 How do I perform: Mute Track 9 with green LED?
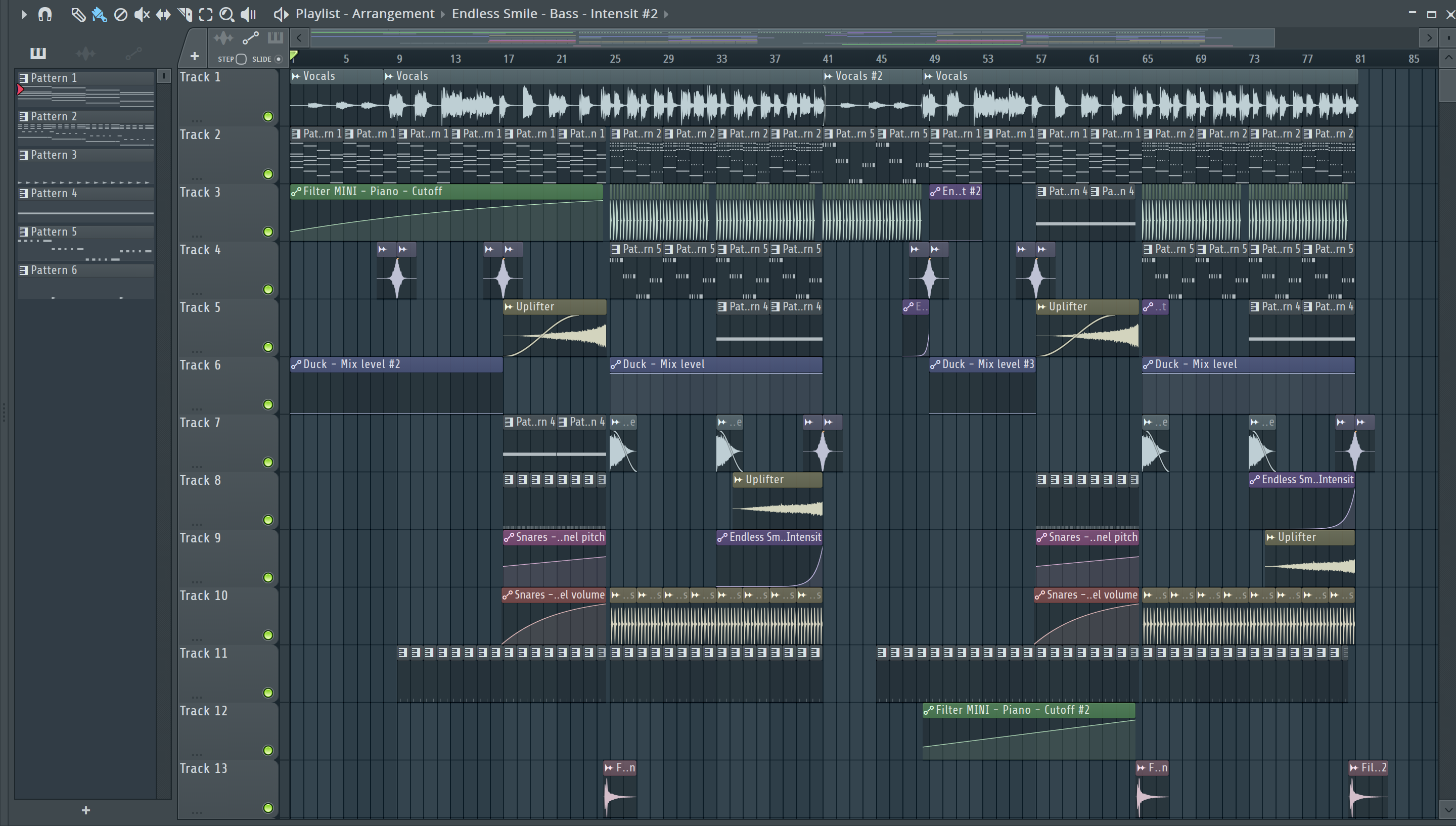(268, 577)
